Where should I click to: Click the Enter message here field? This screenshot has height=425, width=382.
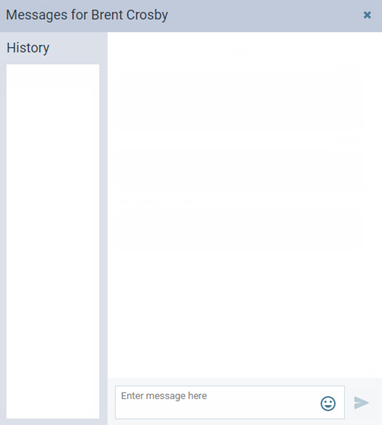click(230, 402)
